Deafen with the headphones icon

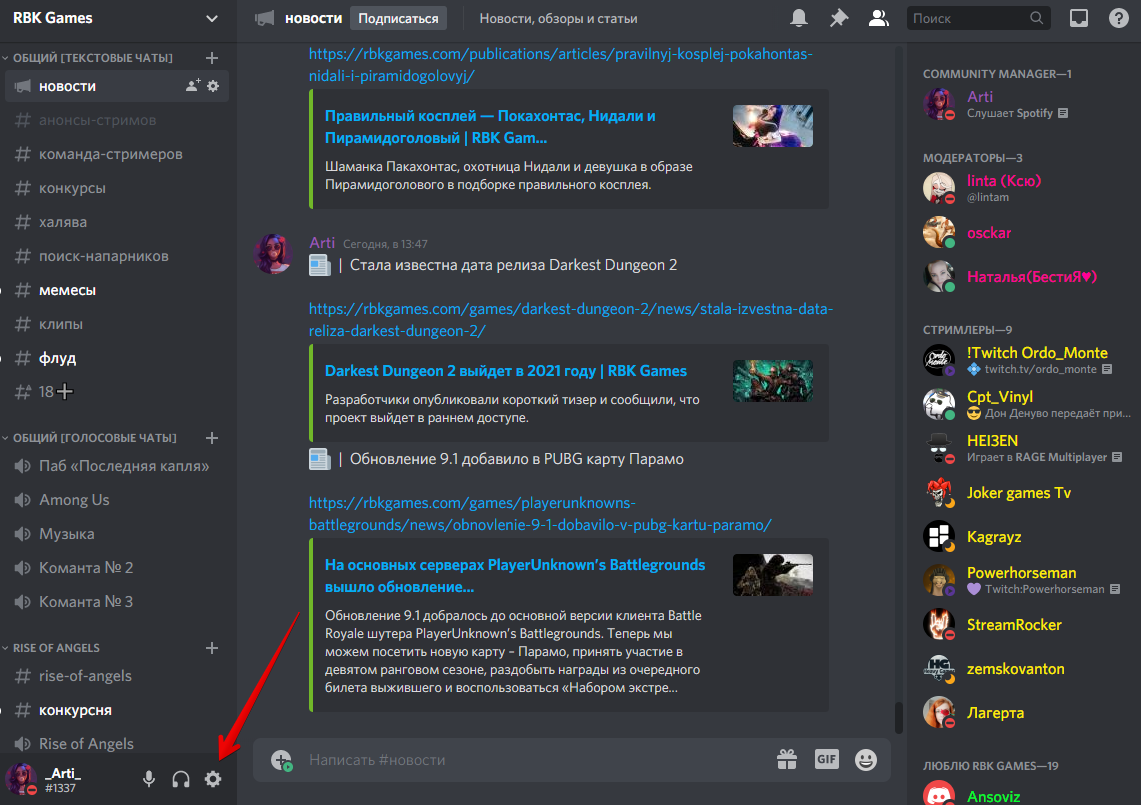tap(180, 779)
